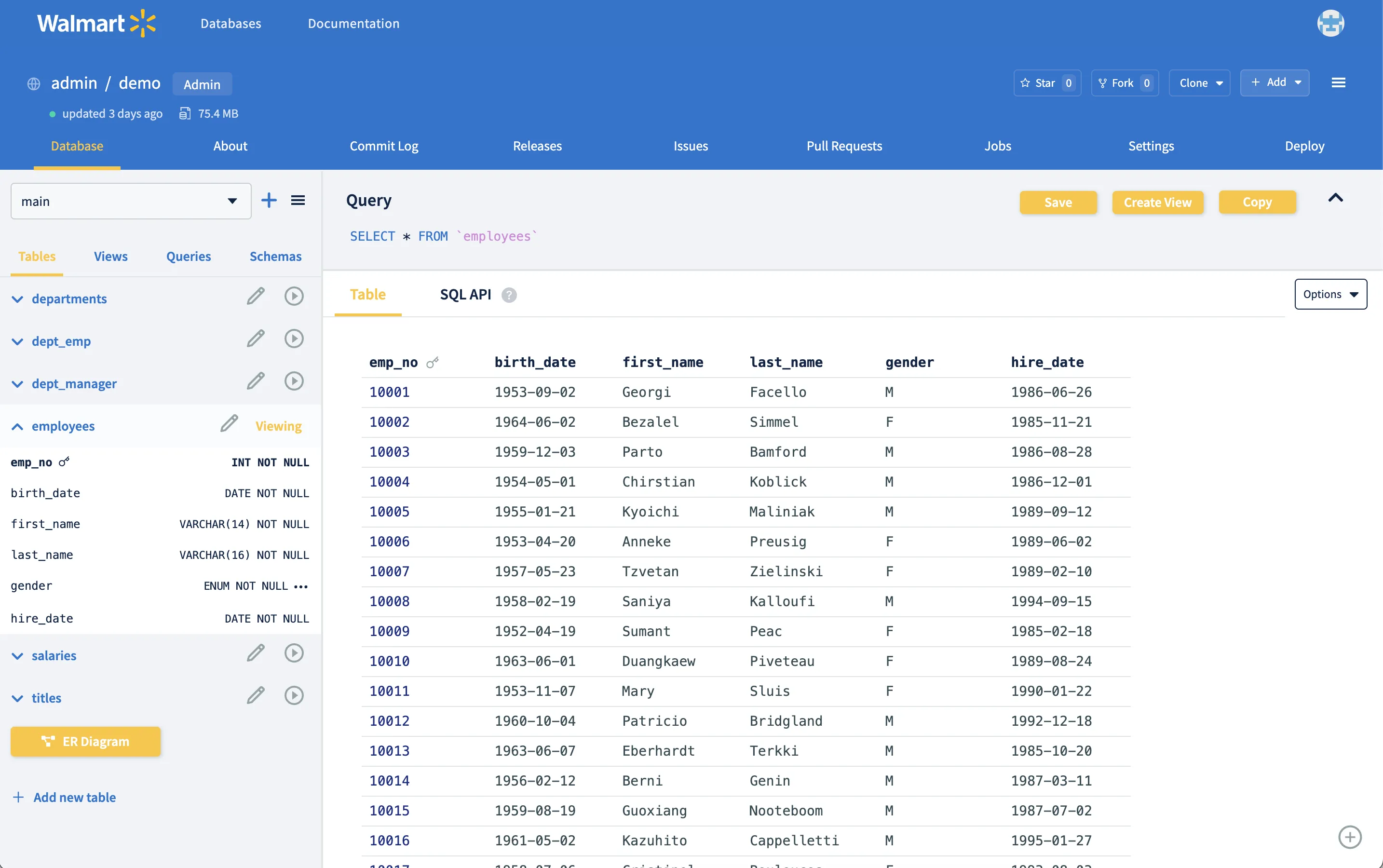The width and height of the screenshot is (1383, 868).
Task: Click the play icon for salaries table
Action: (294, 653)
